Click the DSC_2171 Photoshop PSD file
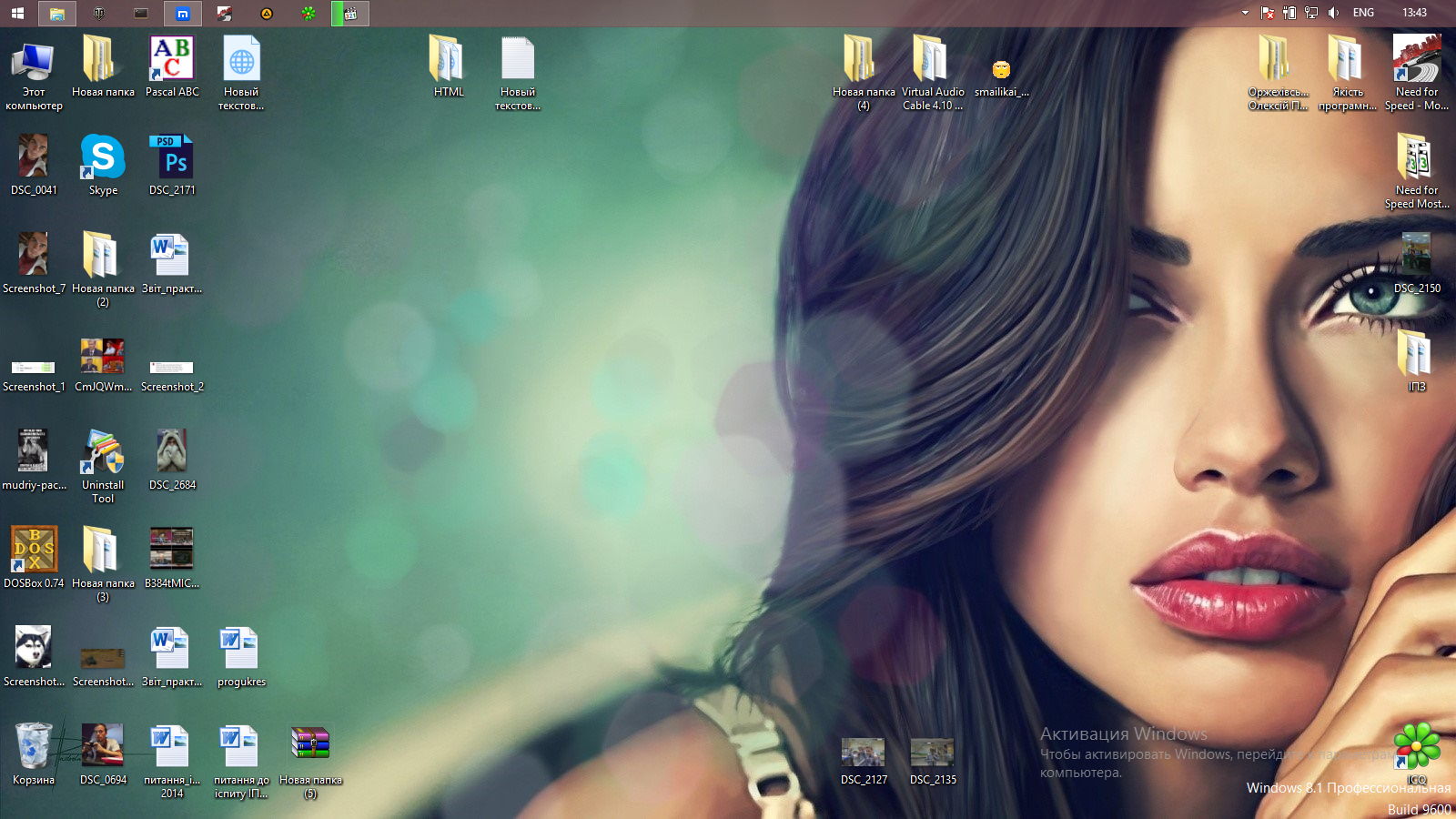The height and width of the screenshot is (819, 1456). click(172, 157)
